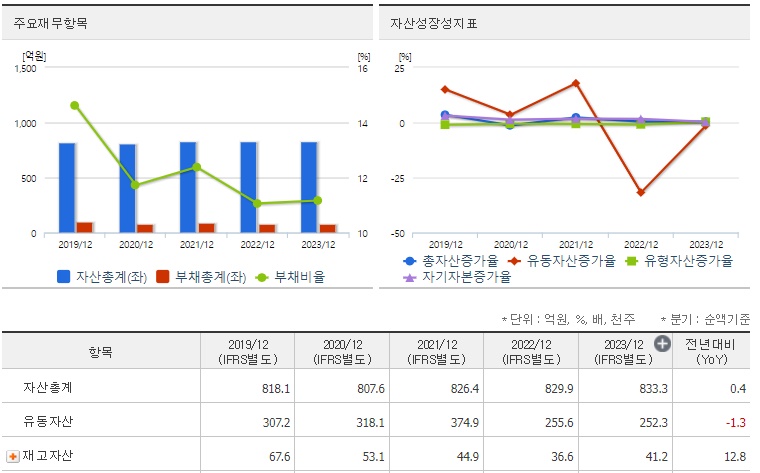
Task: Toggle the 자기자본증가율 legend item
Action: [457, 277]
